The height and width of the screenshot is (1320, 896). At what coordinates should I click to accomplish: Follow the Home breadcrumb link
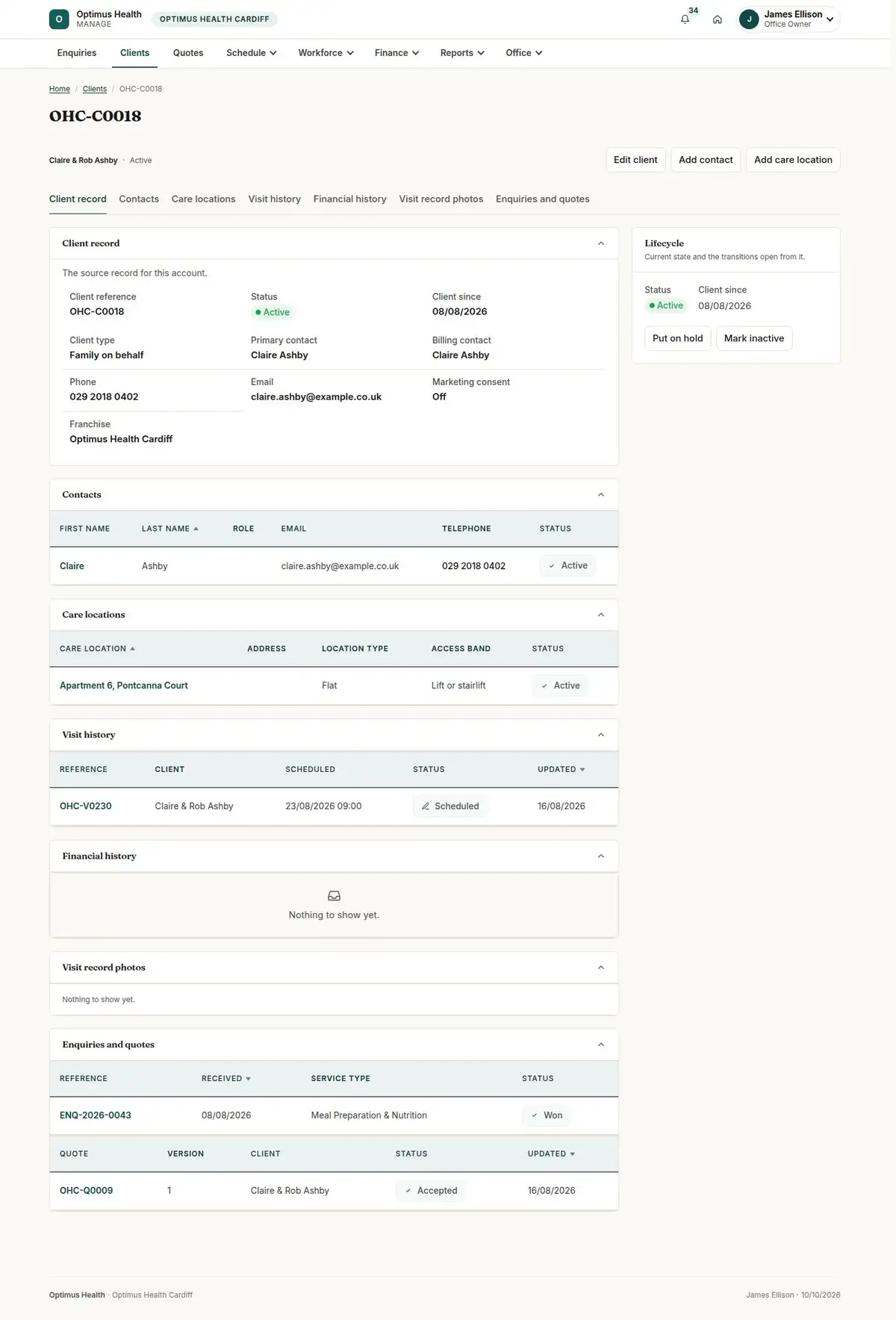click(60, 89)
